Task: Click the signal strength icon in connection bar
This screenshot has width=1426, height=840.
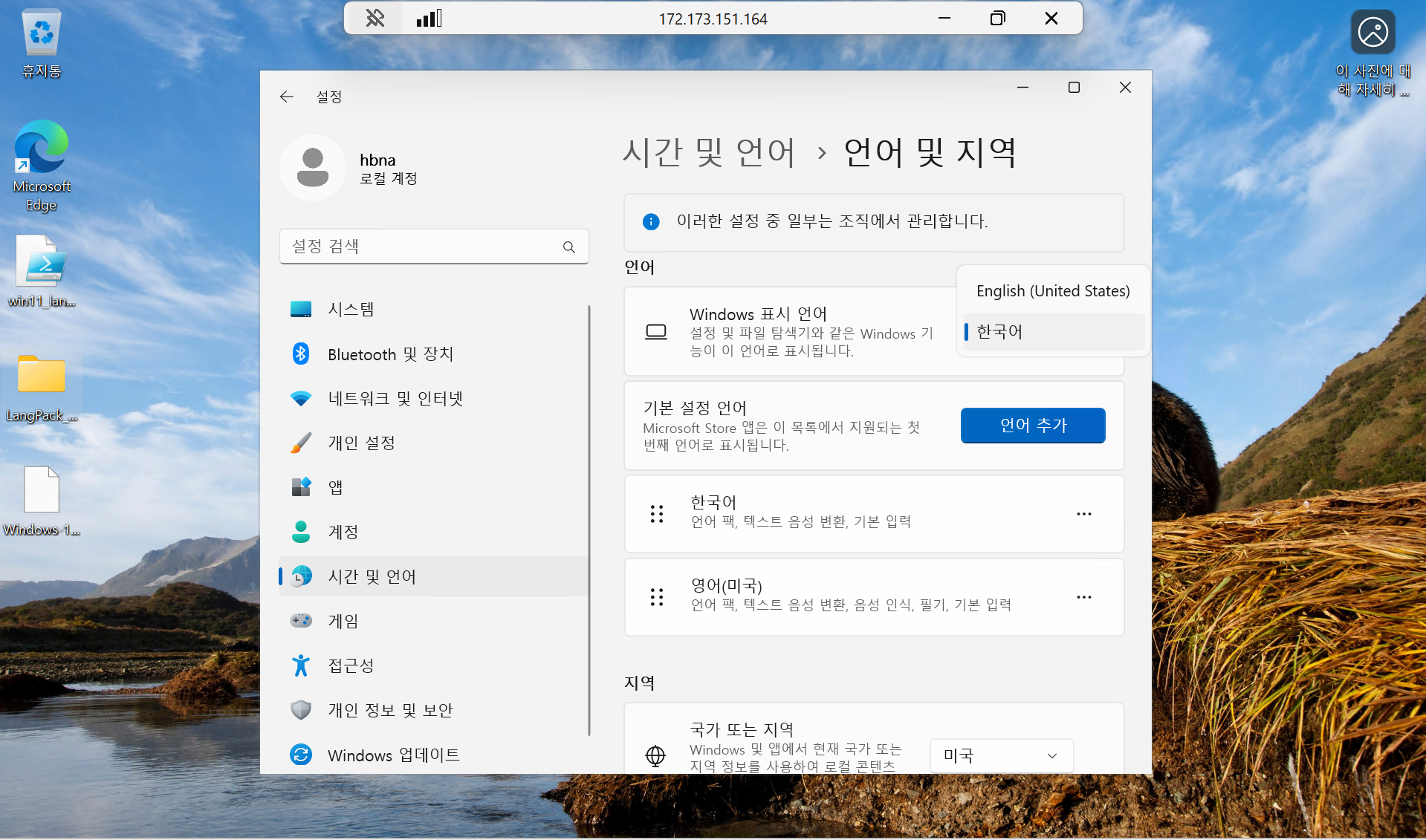Action: pos(429,19)
